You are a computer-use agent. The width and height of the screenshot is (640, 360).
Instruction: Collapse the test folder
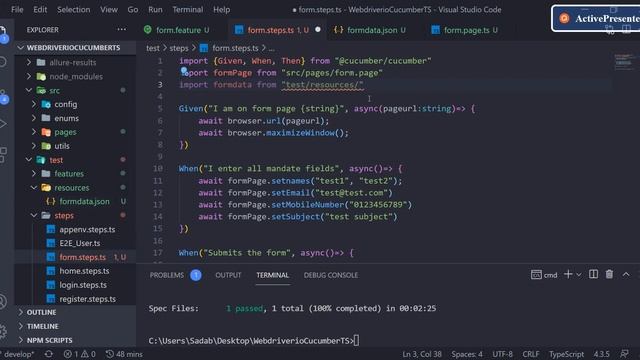point(76,160)
